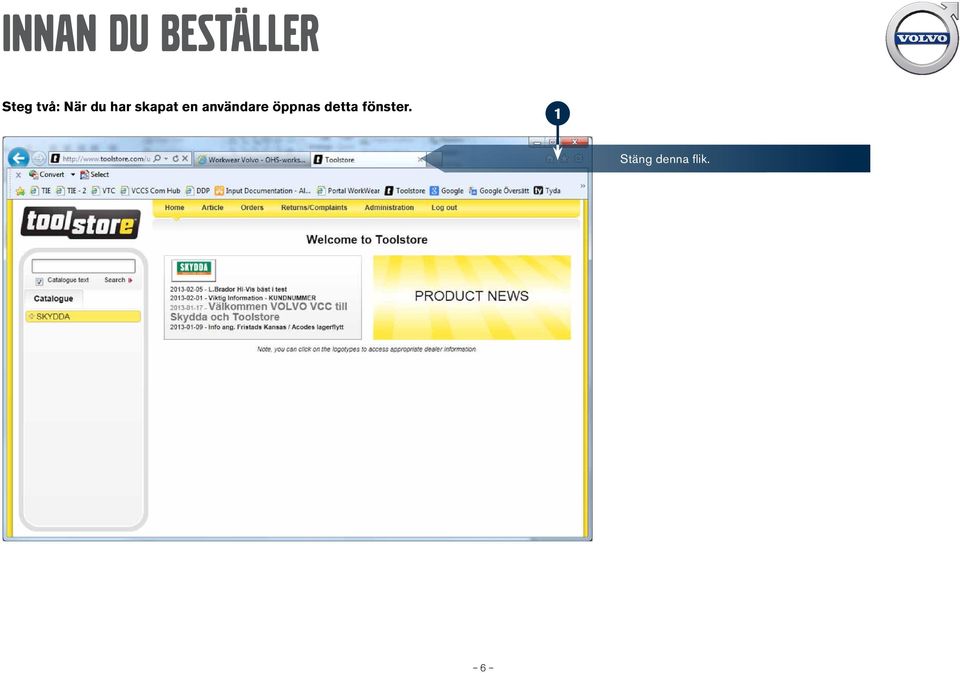Expand the favorites bar overflow chevron
The image size is (960, 673).
click(583, 186)
